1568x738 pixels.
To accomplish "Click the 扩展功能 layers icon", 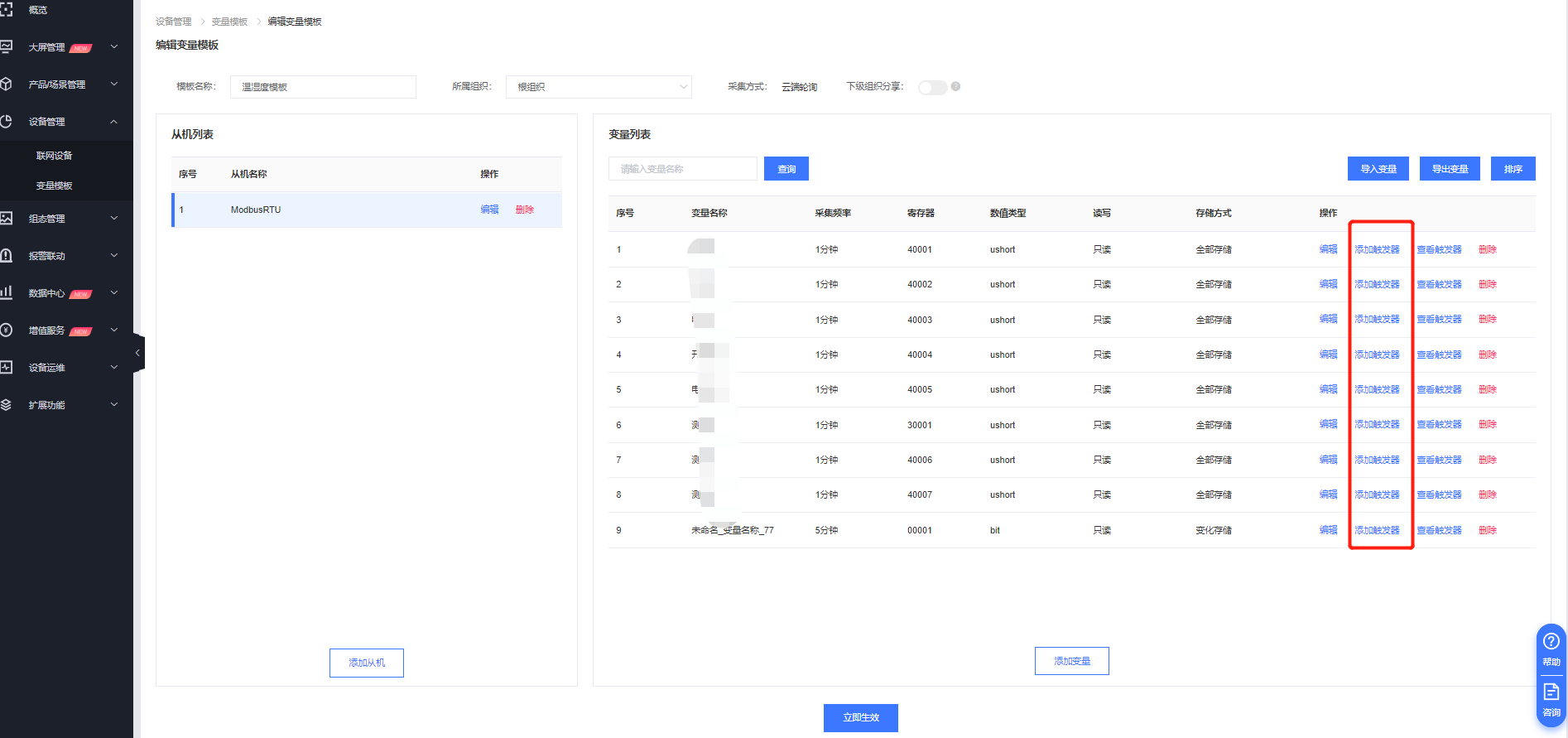I will pos(6,405).
